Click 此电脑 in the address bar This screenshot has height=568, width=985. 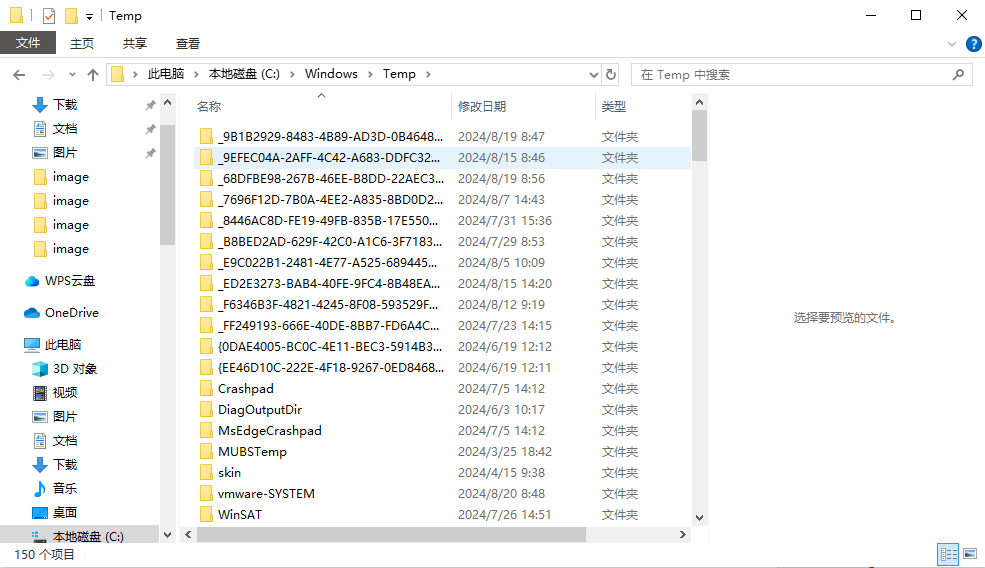(x=166, y=74)
